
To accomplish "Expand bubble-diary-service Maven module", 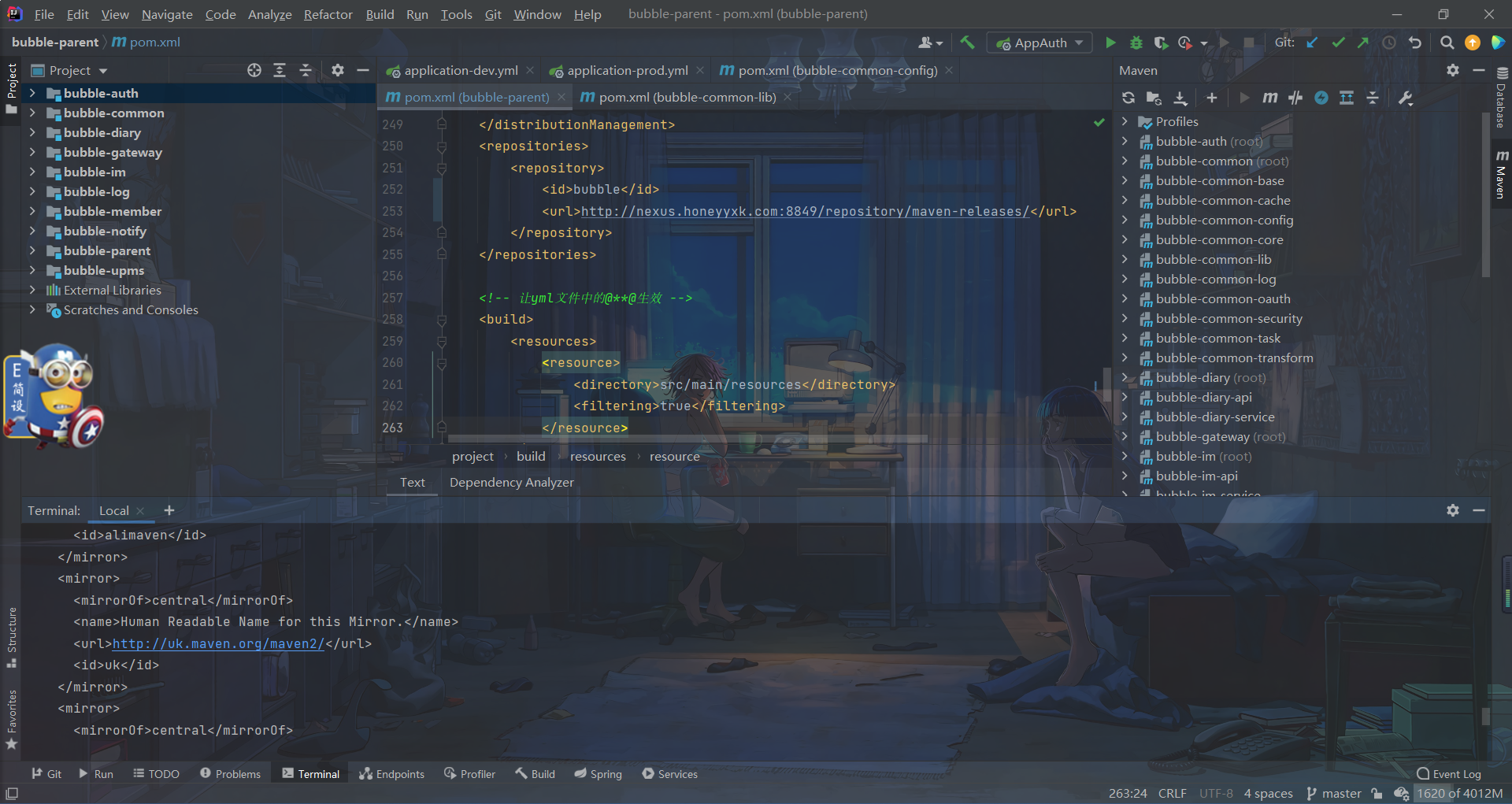I will [x=1125, y=417].
